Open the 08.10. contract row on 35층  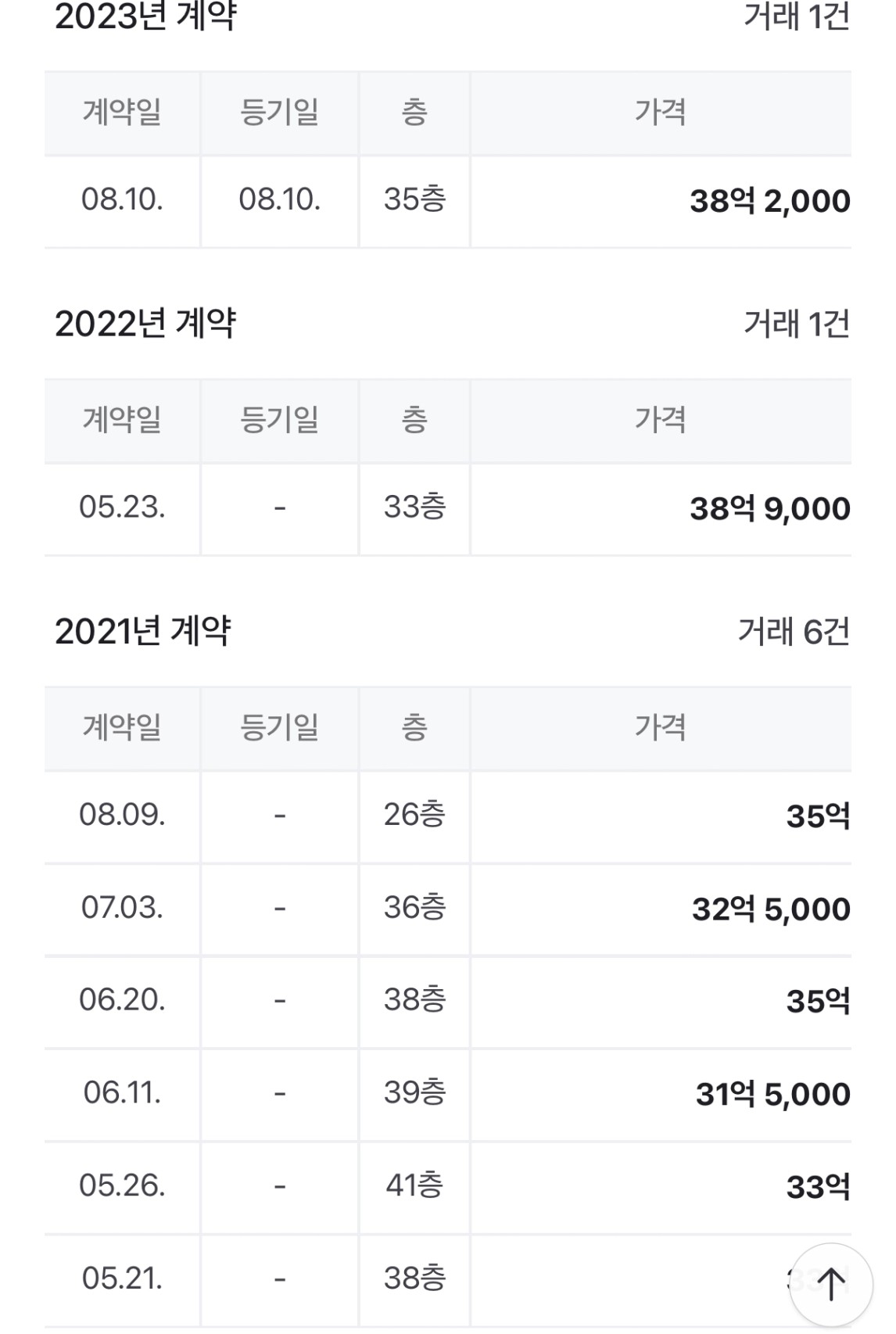[448, 201]
